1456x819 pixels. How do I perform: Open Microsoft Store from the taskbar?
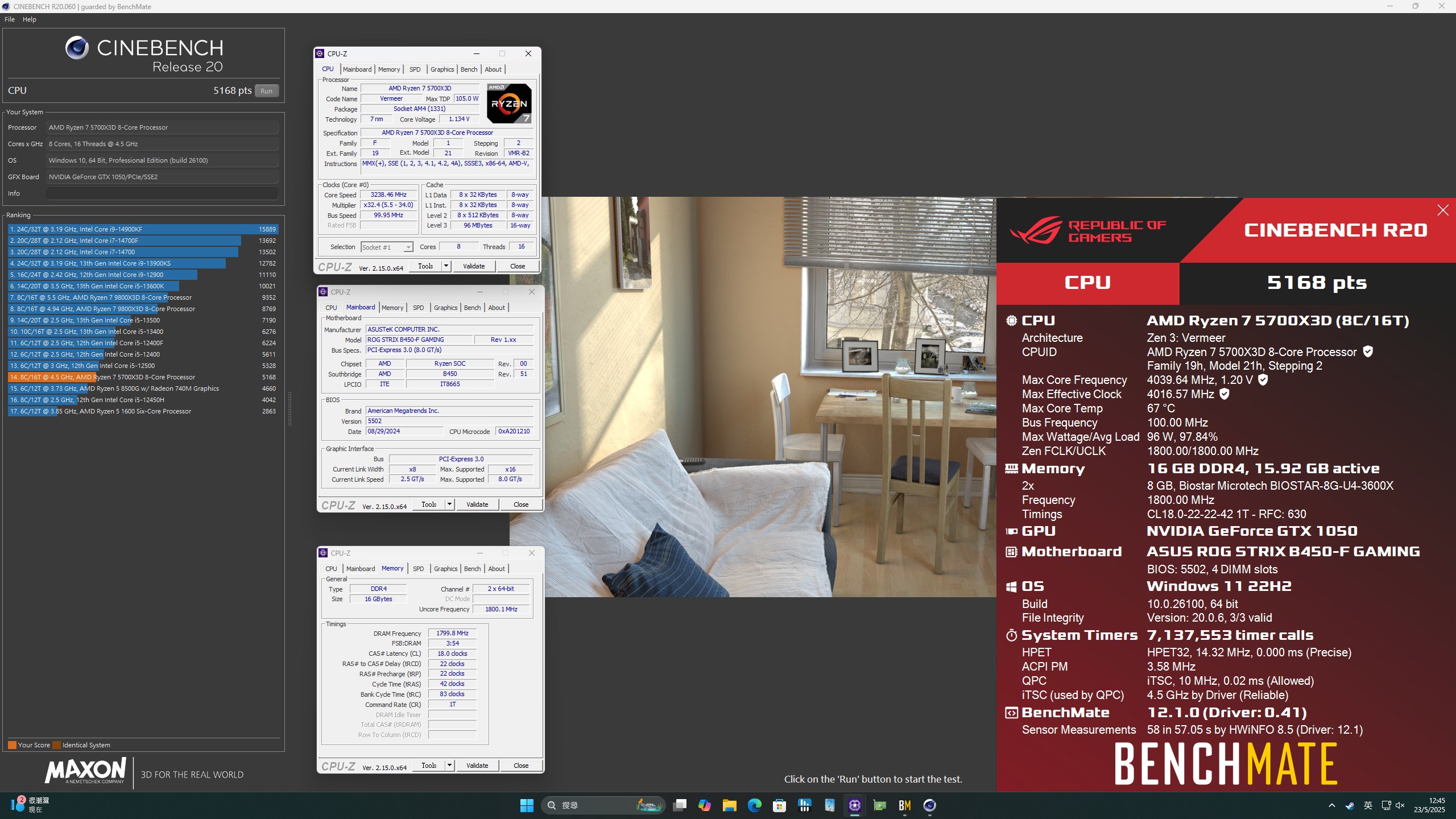pos(779,805)
